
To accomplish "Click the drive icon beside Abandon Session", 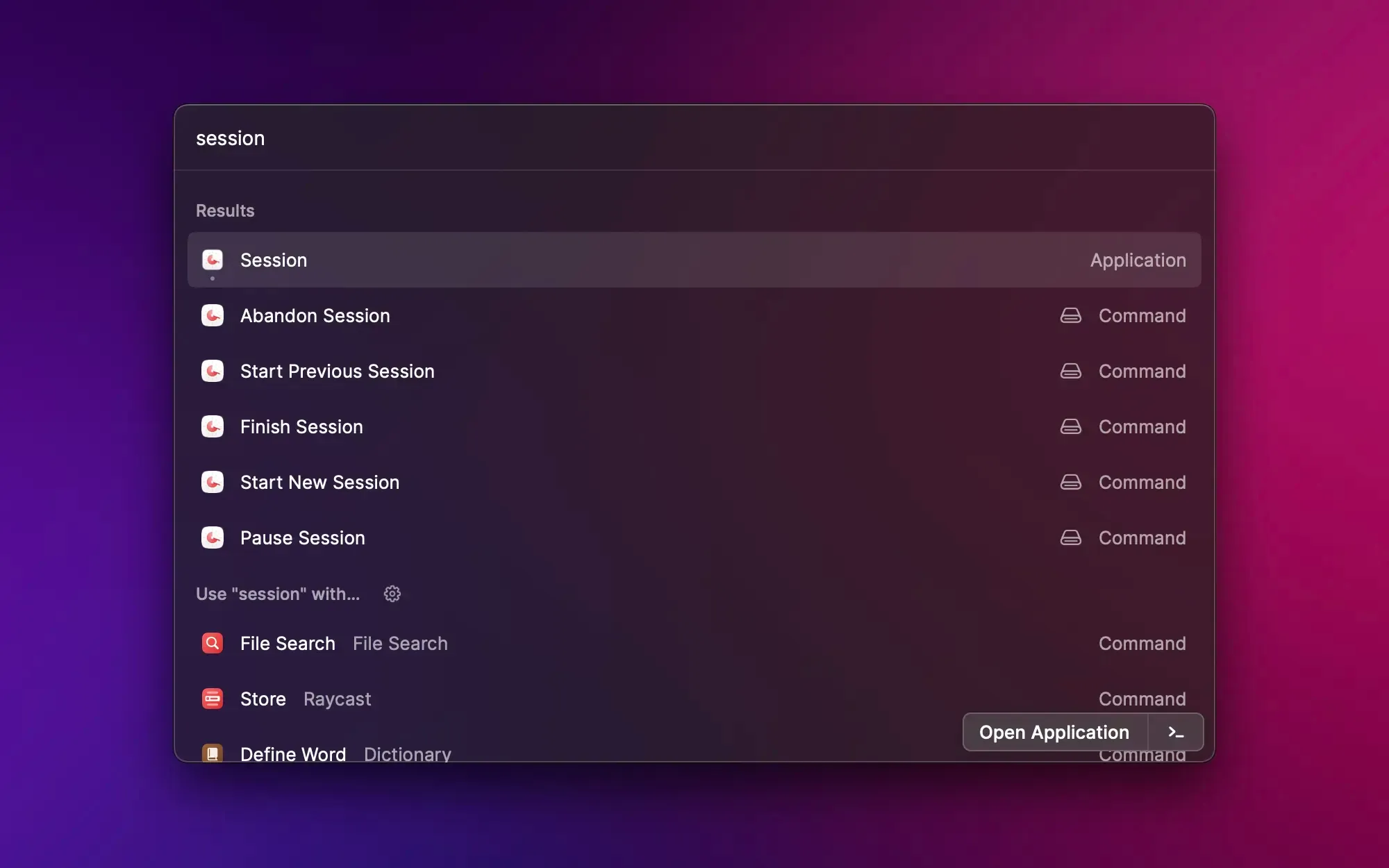I will pyautogui.click(x=1071, y=315).
